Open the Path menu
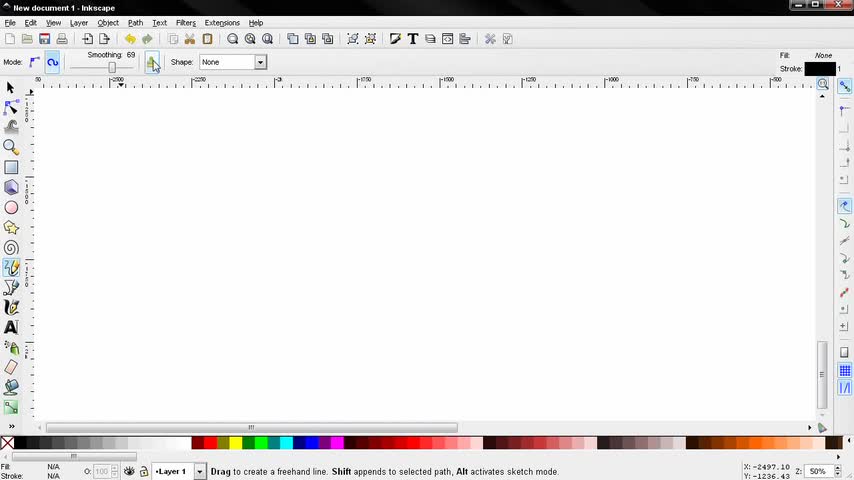The width and height of the screenshot is (854, 480). 135,23
